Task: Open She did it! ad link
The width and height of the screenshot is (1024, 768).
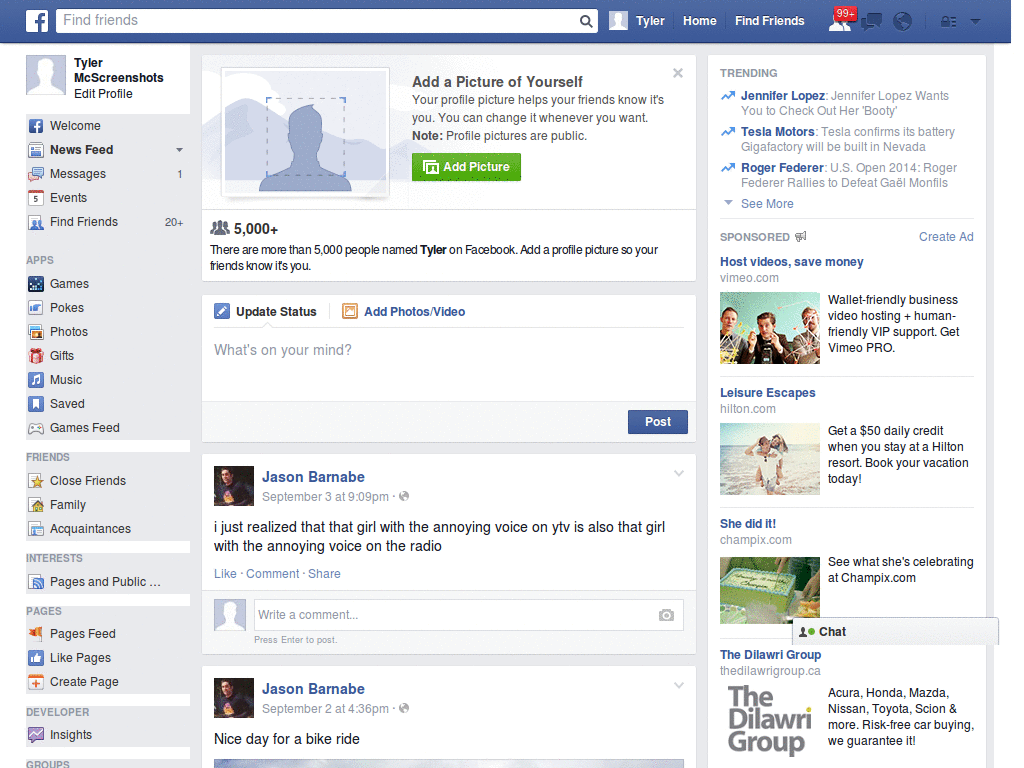Action: click(x=748, y=524)
